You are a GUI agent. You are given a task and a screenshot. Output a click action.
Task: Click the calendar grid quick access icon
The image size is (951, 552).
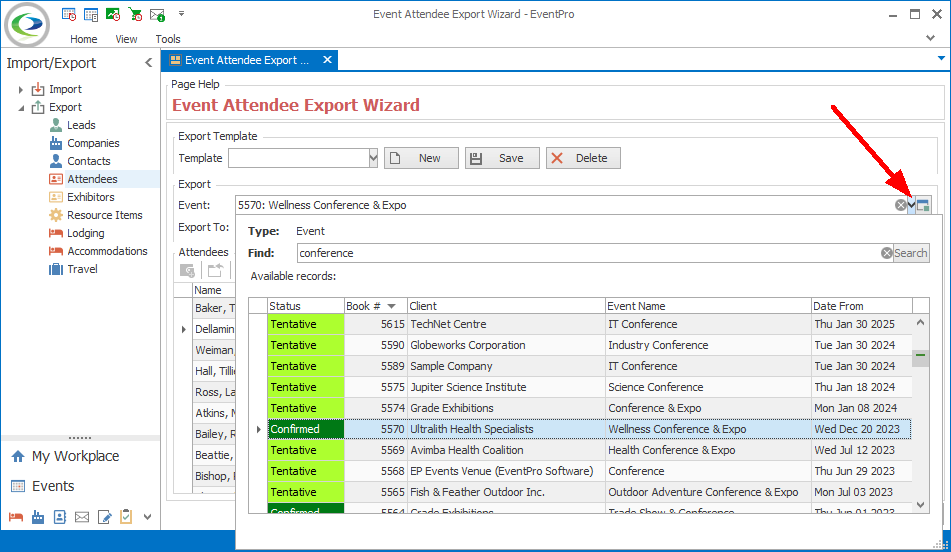(91, 14)
